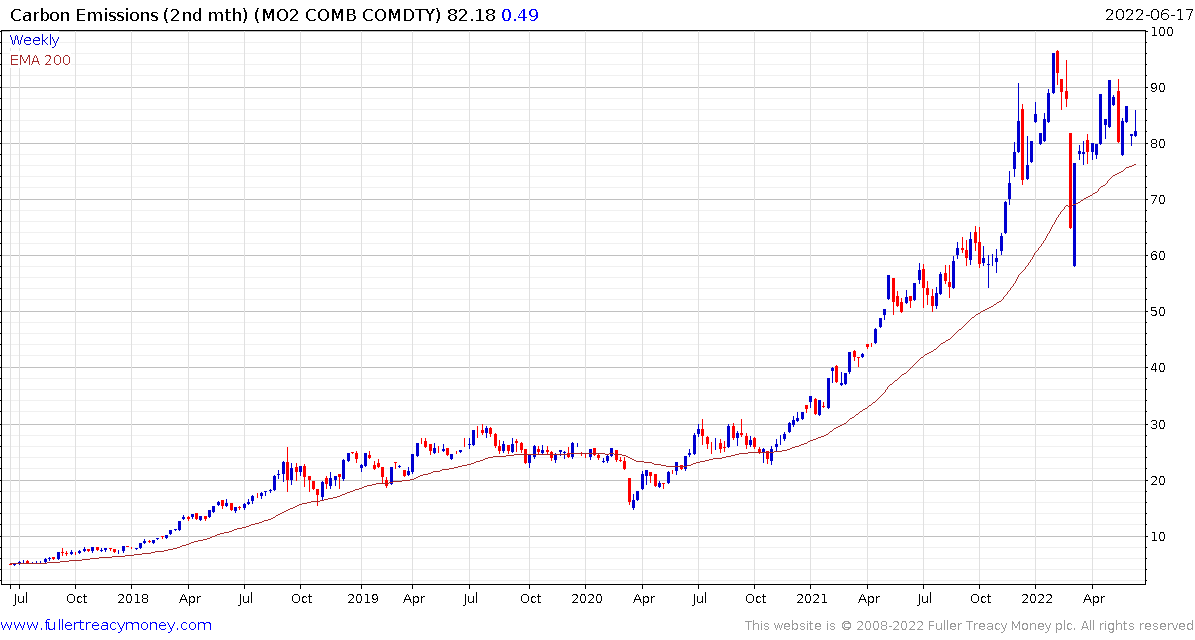Screen dimensions: 1195x640
Task: Click the y-axis label 70
Action: (1160, 200)
